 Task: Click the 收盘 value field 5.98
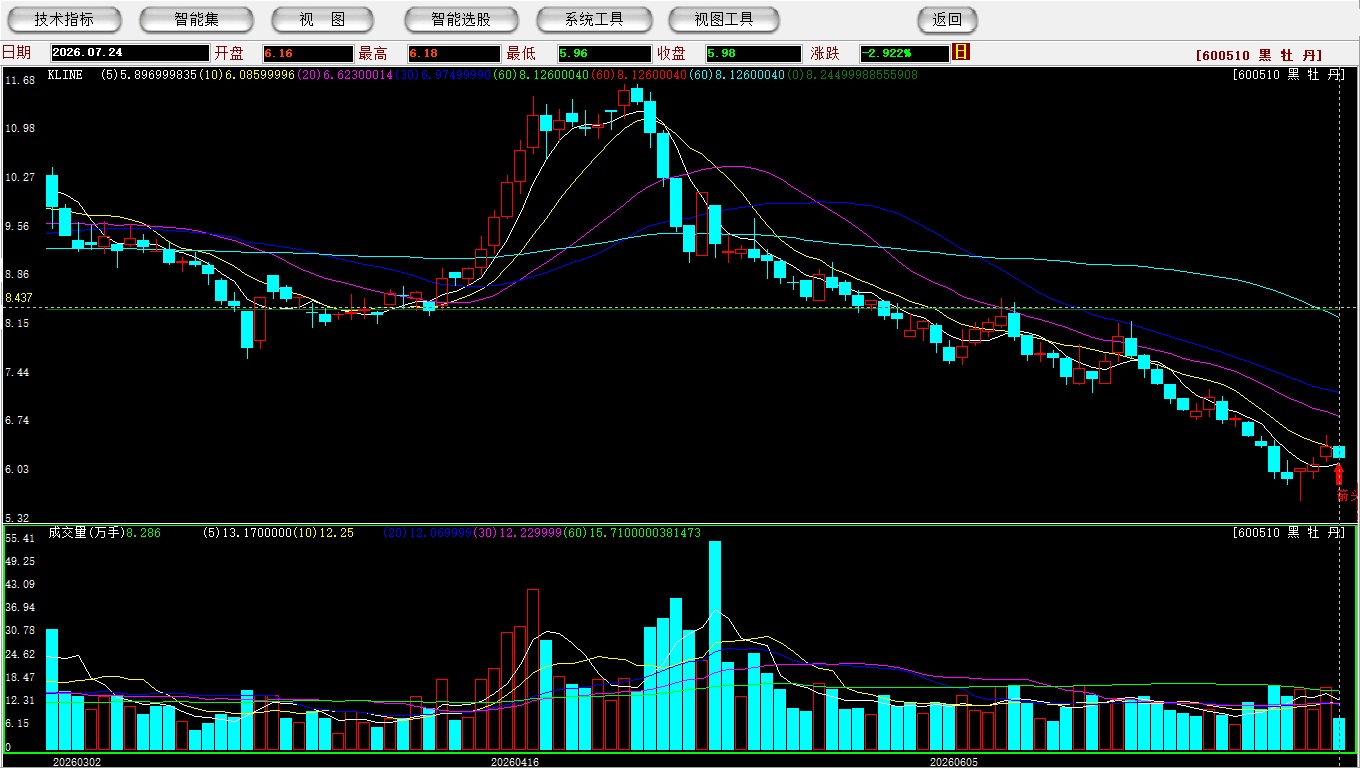point(753,53)
